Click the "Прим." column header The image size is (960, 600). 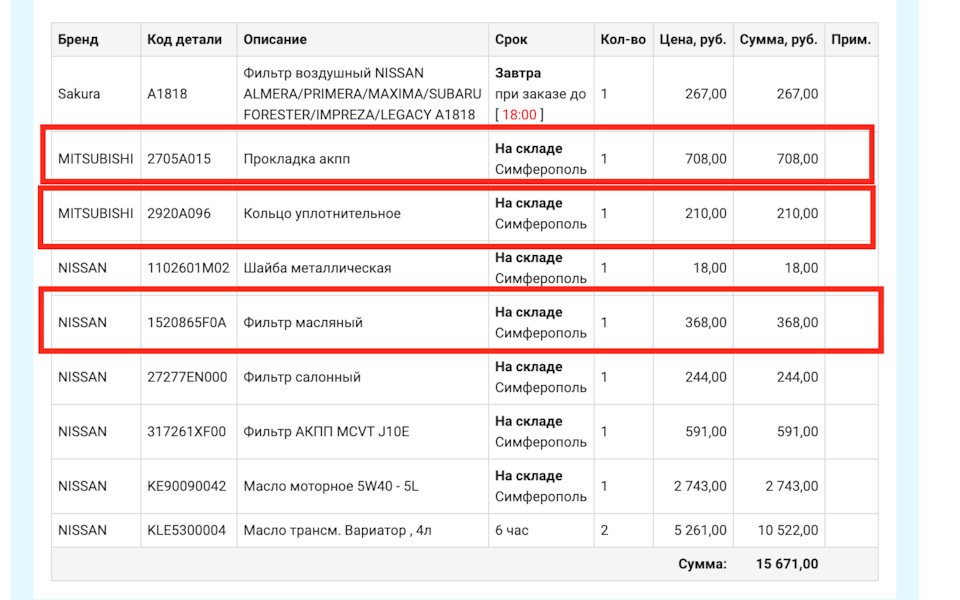coord(851,40)
